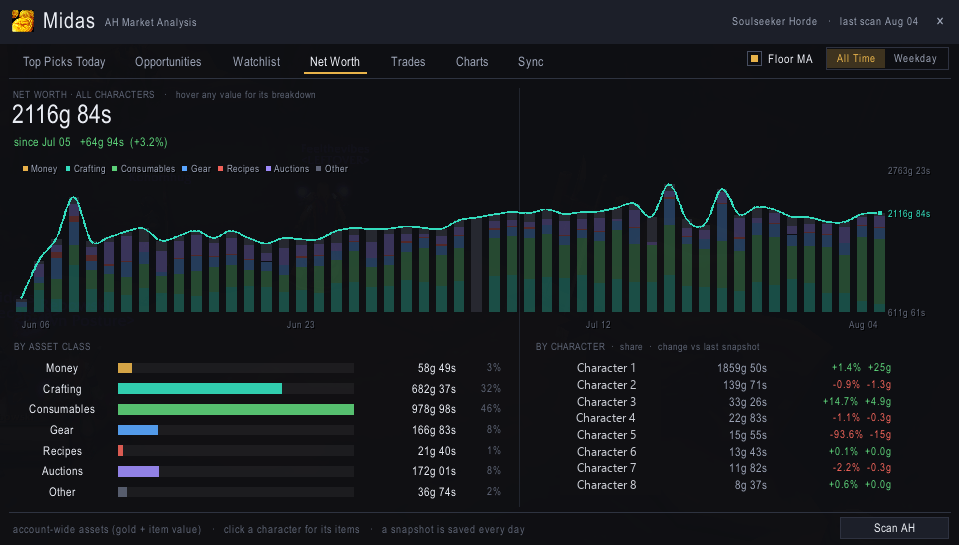Image resolution: width=959 pixels, height=545 pixels.
Task: Open Character 4 items
Action: click(x=605, y=418)
